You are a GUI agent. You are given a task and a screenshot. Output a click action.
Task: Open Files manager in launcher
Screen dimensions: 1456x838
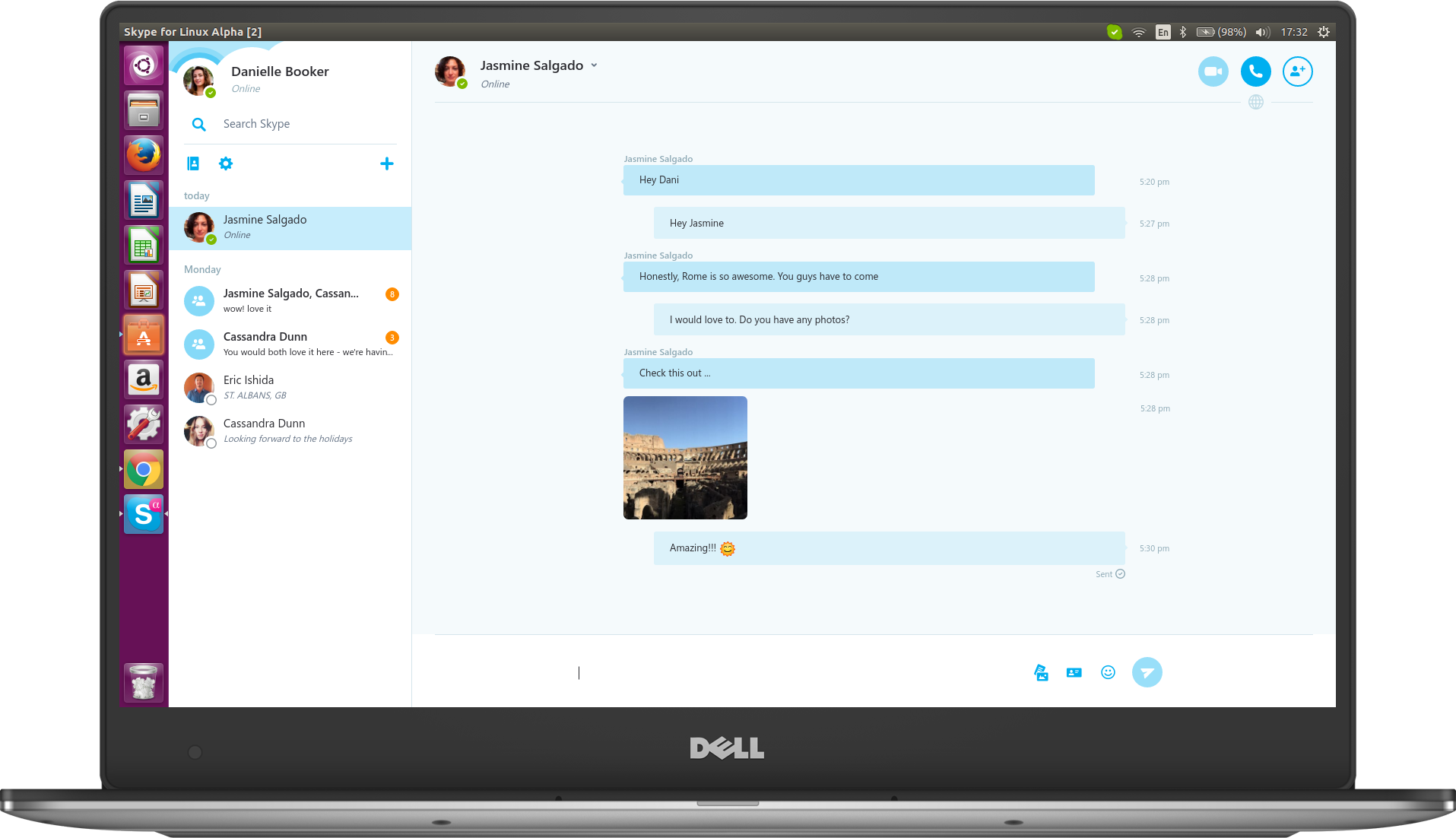pos(144,111)
